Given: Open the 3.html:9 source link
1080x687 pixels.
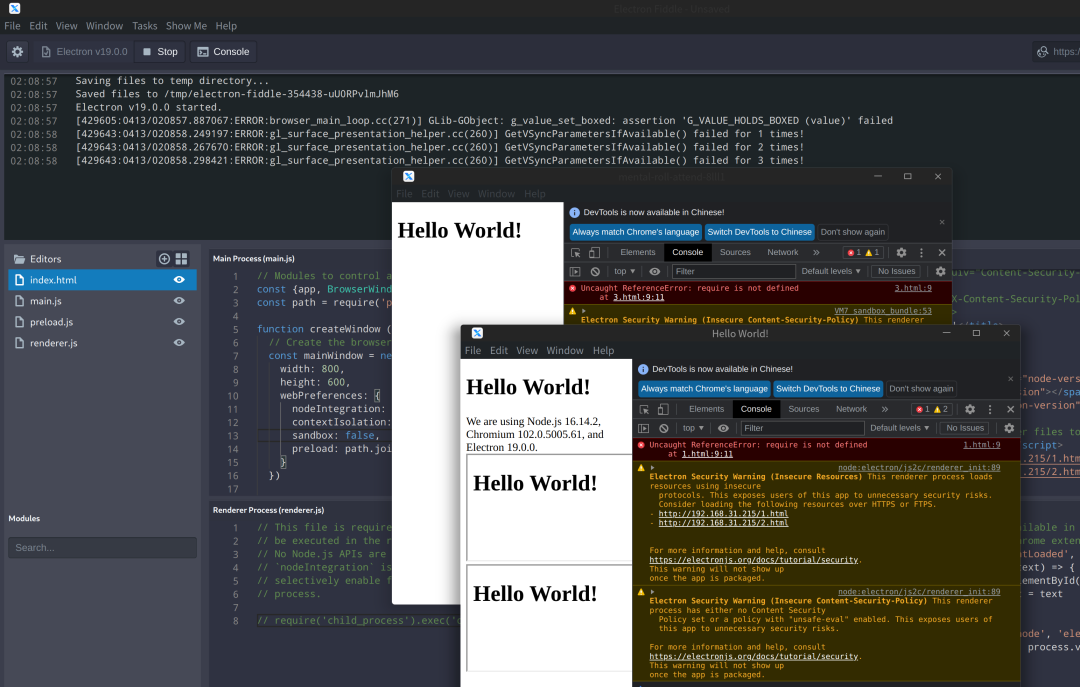Looking at the screenshot, I should tap(913, 289).
